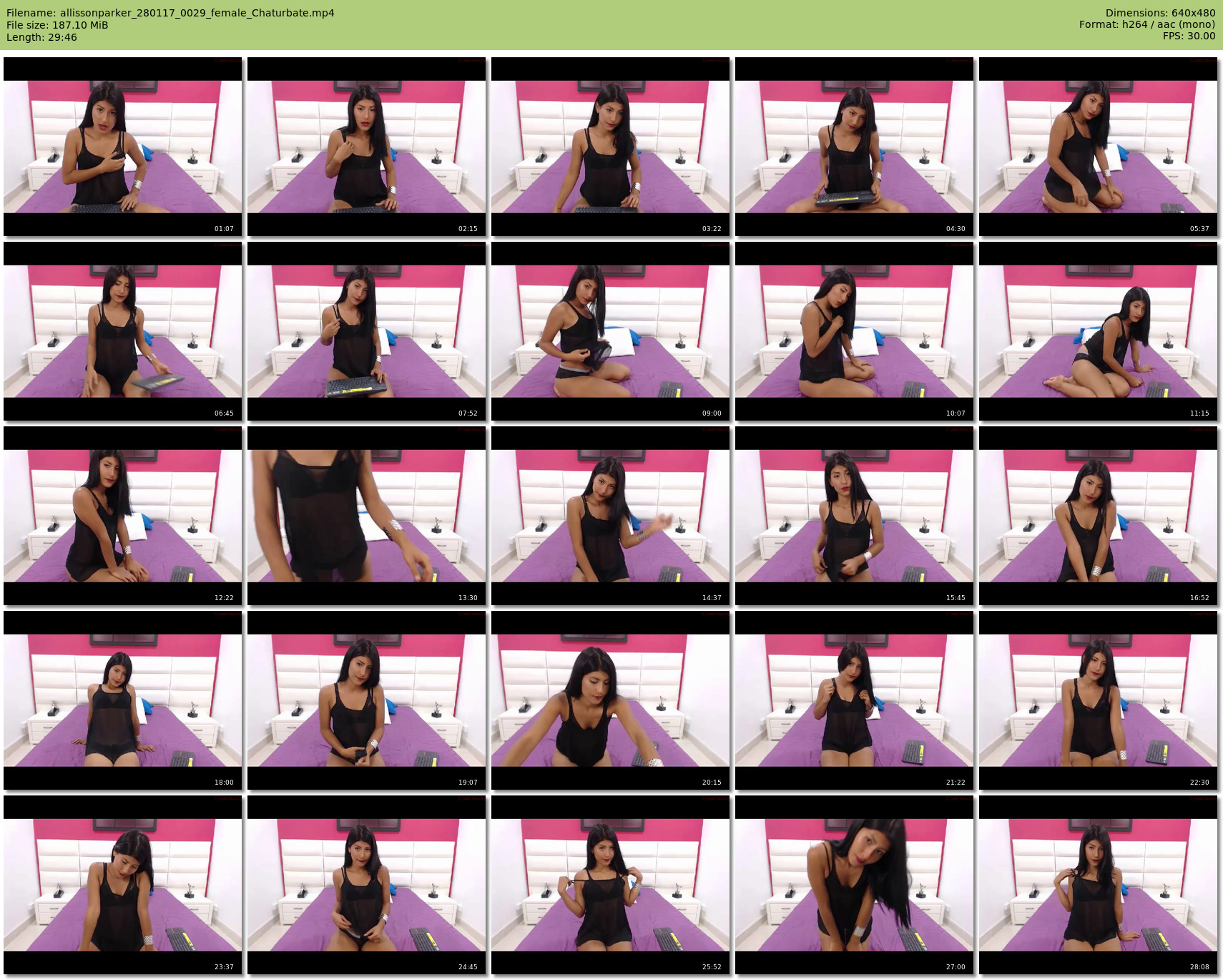The image size is (1223, 980).
Task: Pick the frame timestamped 09:00
Action: click(610, 331)
